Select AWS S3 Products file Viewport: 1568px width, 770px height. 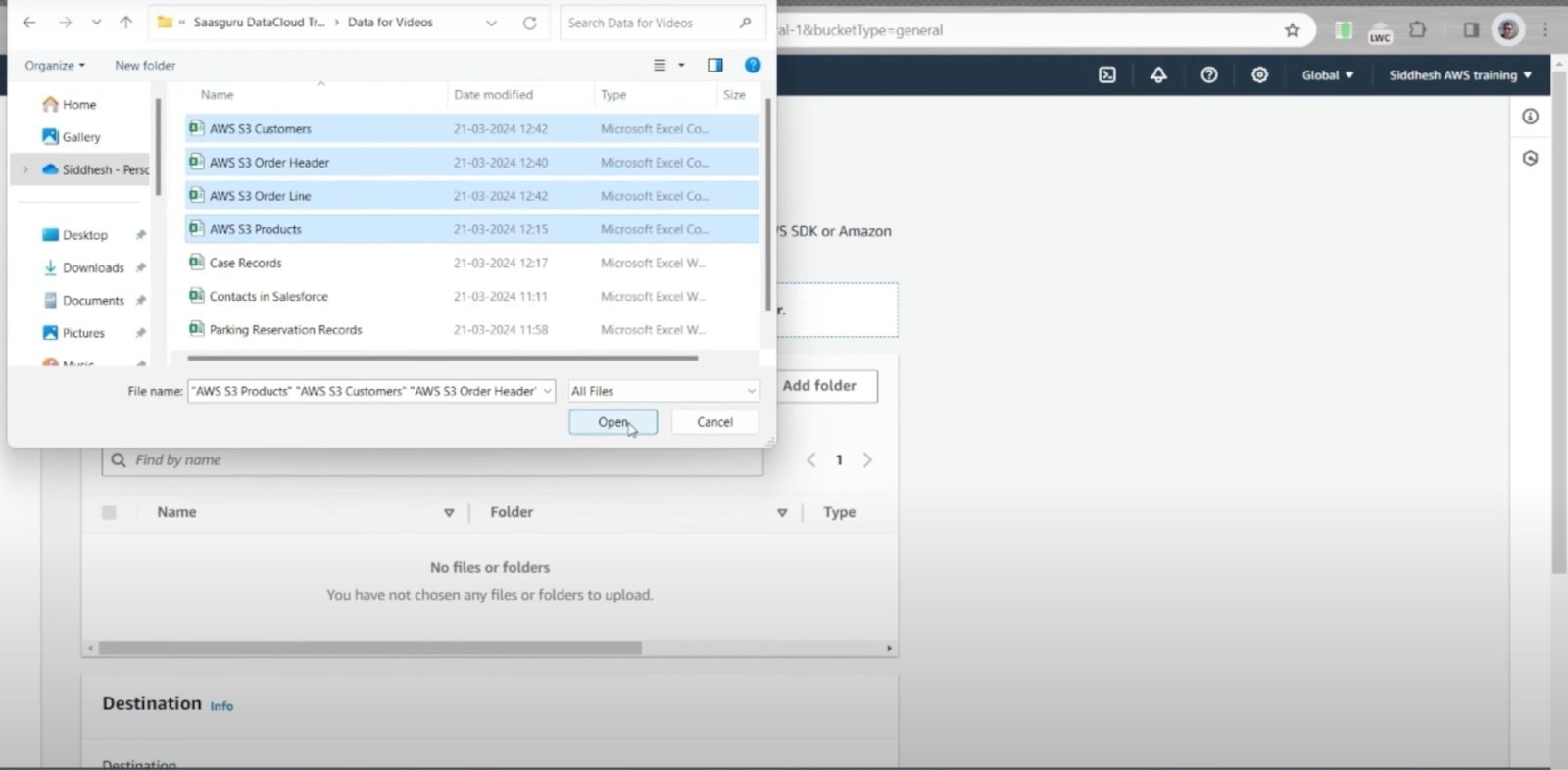click(x=471, y=229)
